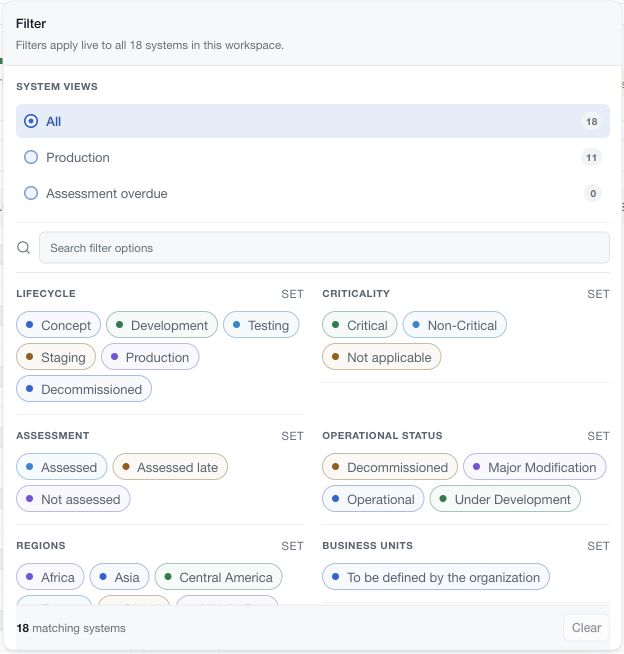Click the Filter panel title
Viewport: 624px width, 654px height.
point(31,24)
